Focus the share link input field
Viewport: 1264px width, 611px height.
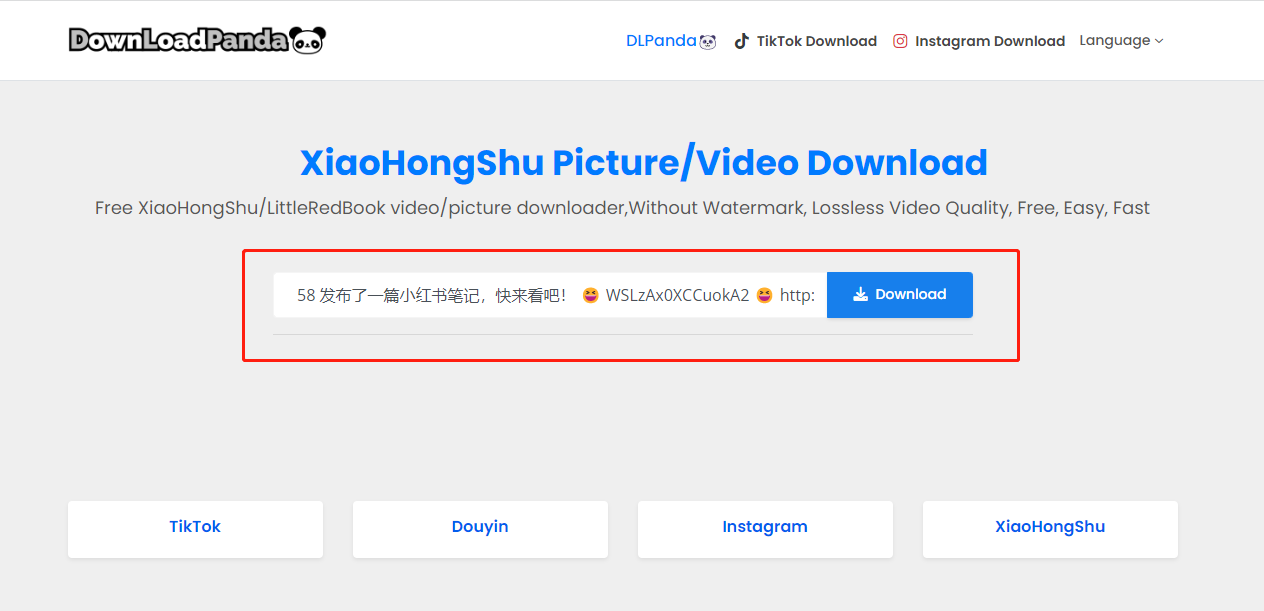point(550,295)
